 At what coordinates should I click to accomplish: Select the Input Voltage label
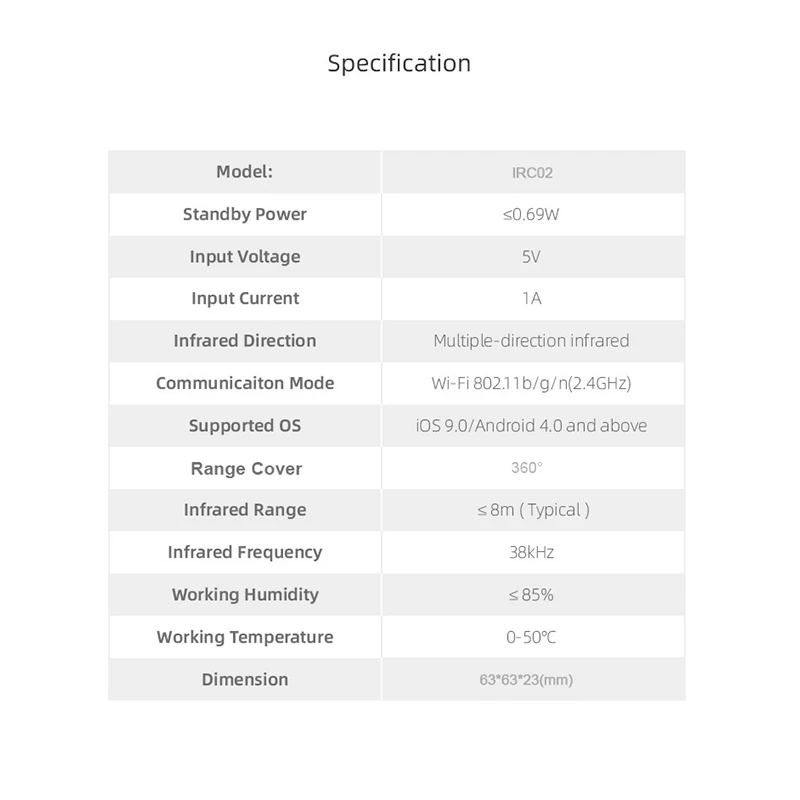point(244,257)
